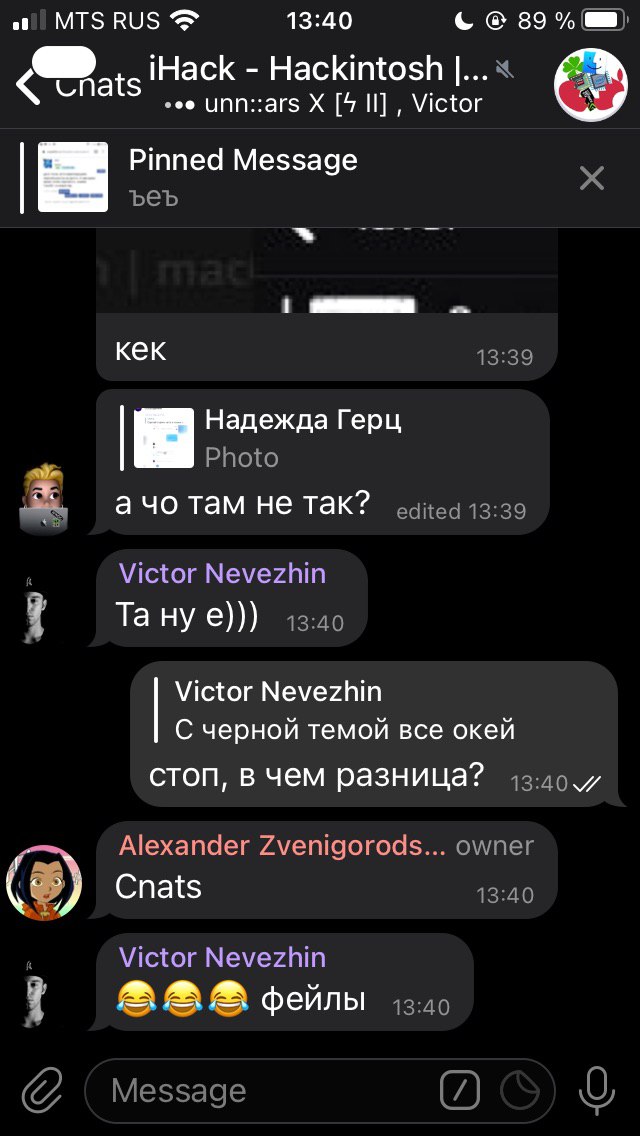Open the image above the "кек" caption
Viewport: 640px width, 1136px height.
point(327,272)
